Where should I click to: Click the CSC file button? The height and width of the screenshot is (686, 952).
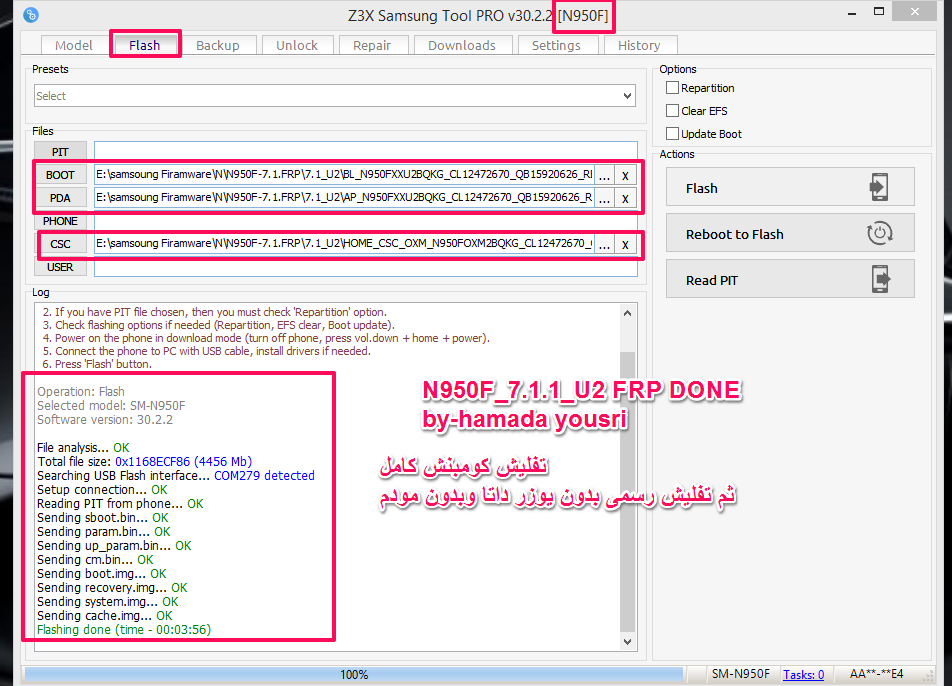(60, 244)
